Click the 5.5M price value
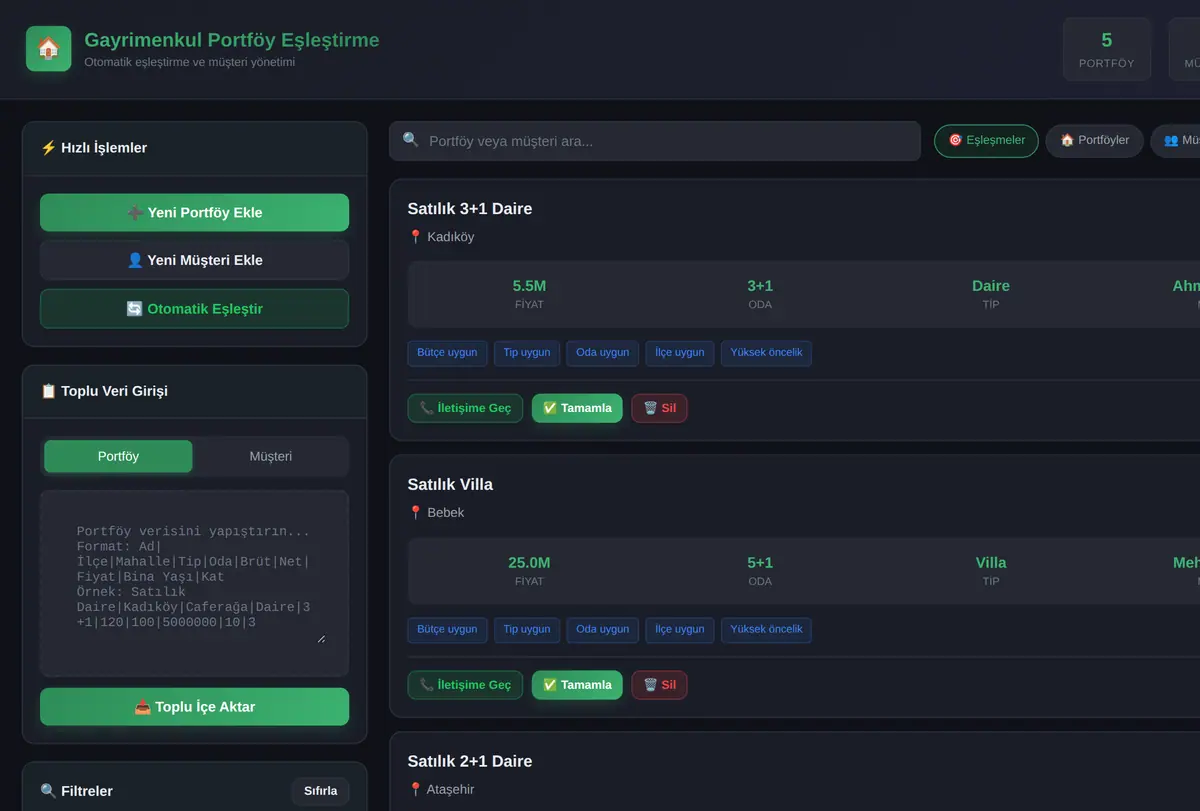The width and height of the screenshot is (1200, 811). coord(529,286)
